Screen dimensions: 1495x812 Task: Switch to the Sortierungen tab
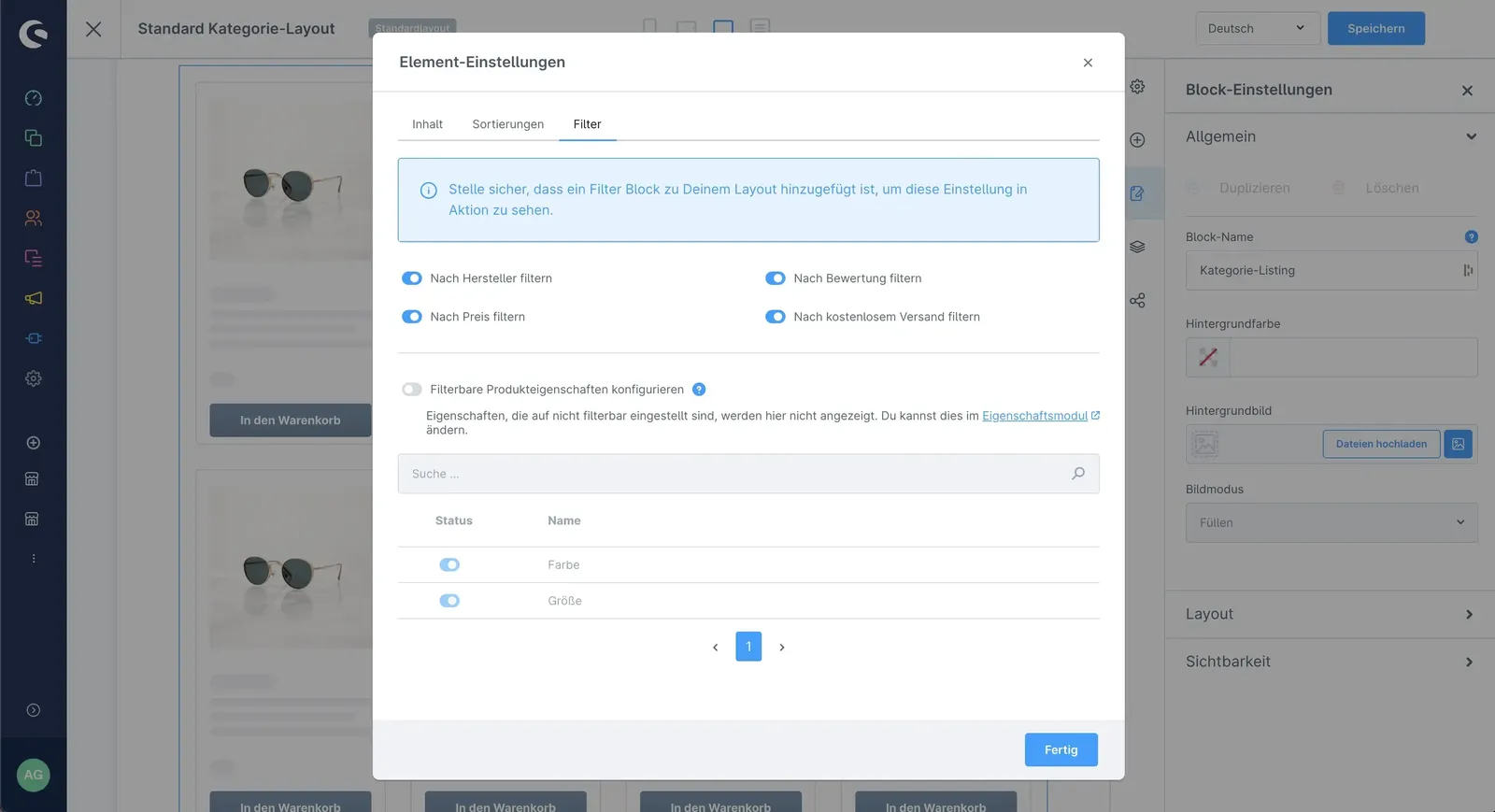coord(508,124)
